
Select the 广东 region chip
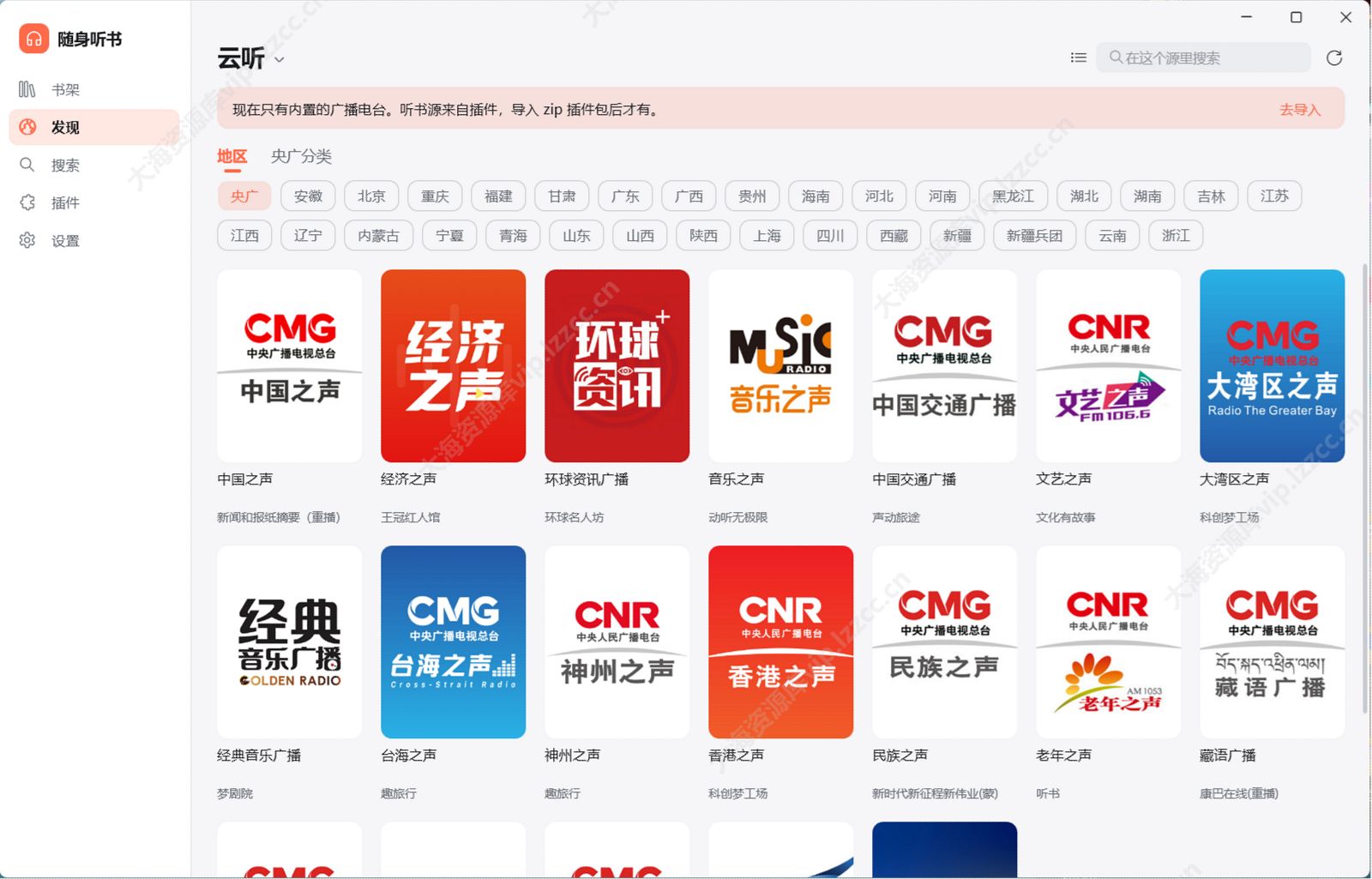(x=625, y=196)
